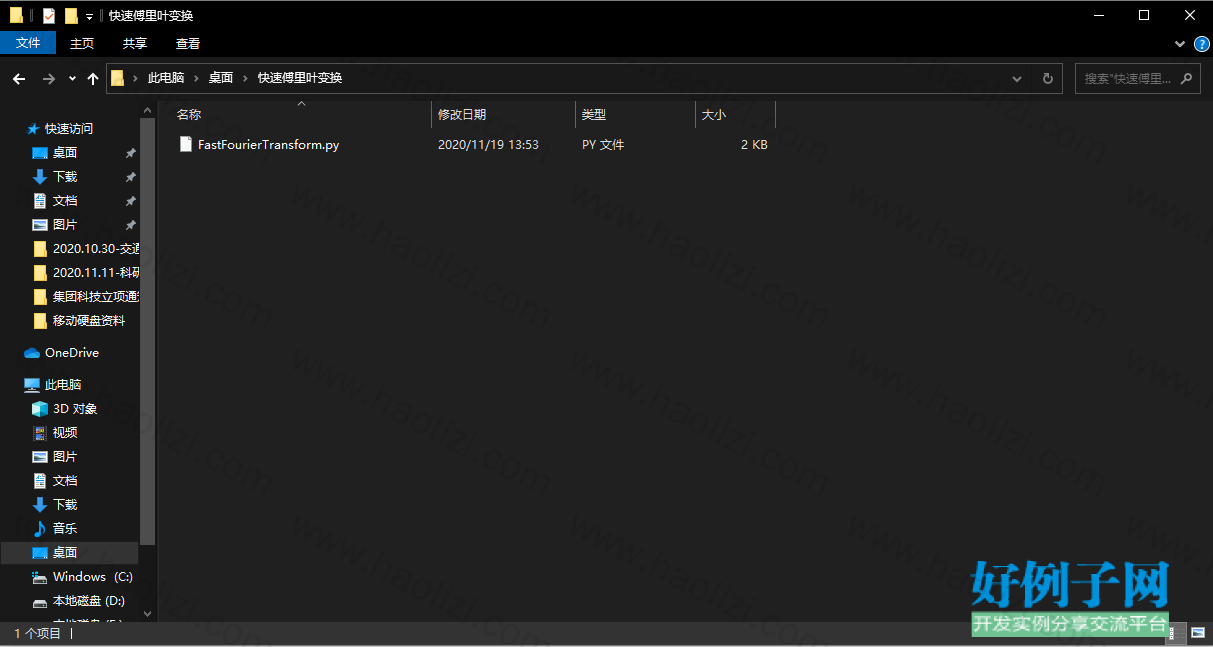Expand the ribbon with the chevron
Screen dimensions: 1213x647
pyautogui.click(x=1180, y=44)
